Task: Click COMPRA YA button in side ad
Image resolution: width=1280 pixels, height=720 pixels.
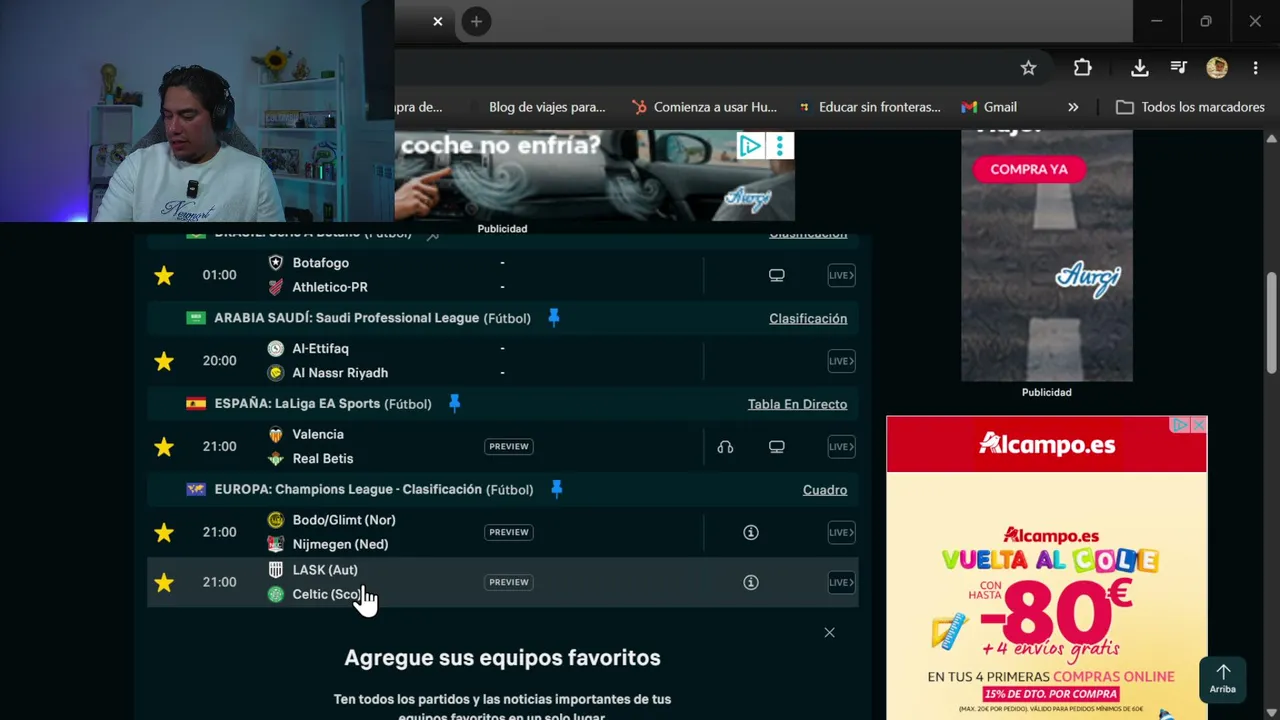Action: (1029, 169)
